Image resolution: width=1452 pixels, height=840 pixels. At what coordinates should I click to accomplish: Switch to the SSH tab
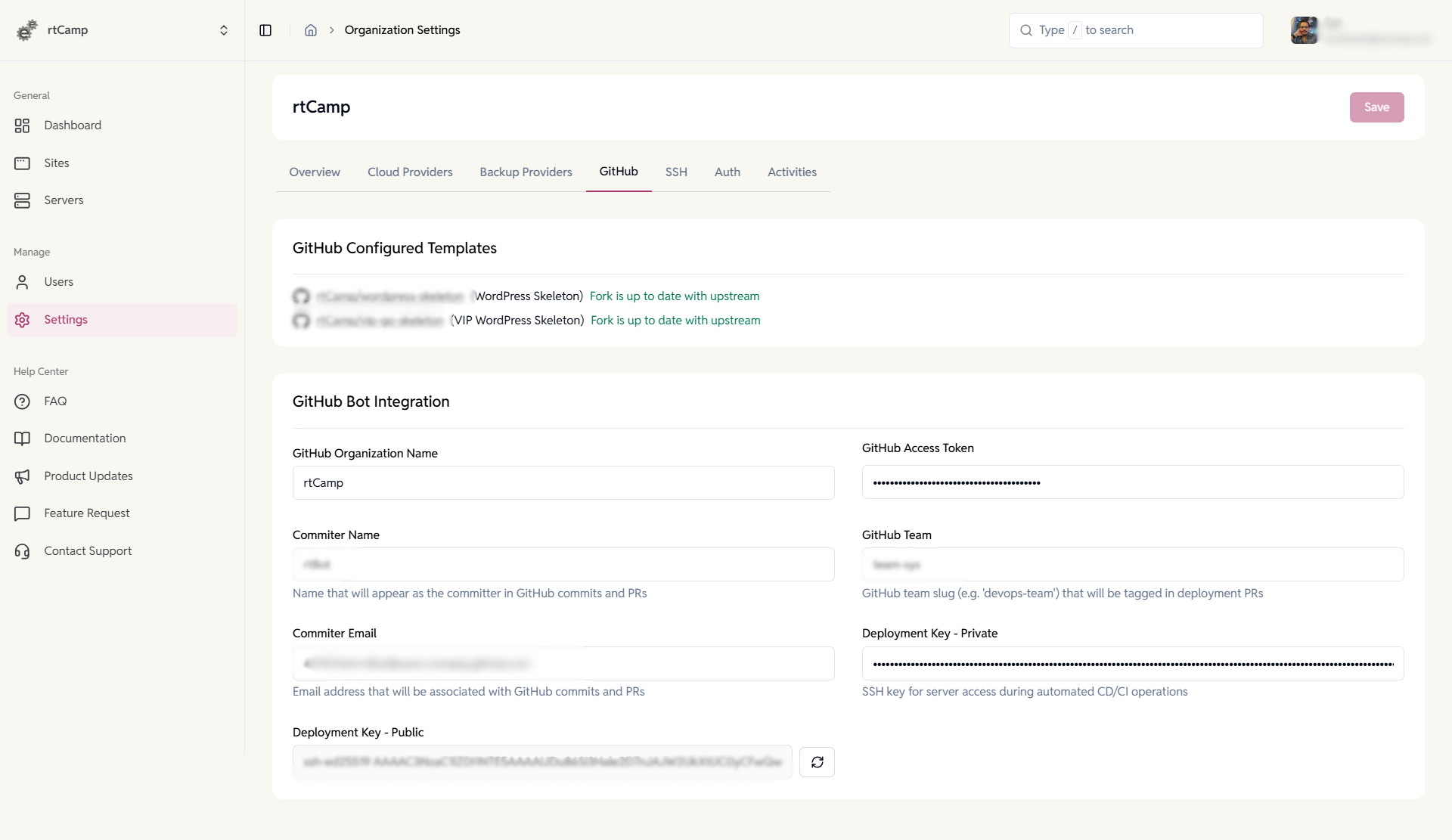676,172
